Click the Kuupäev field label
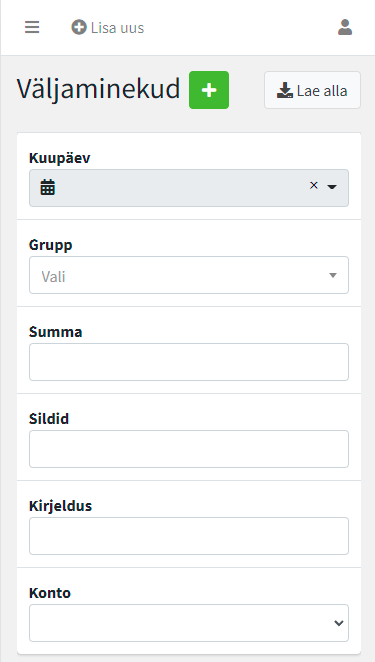Image resolution: width=375 pixels, height=662 pixels. tap(60, 158)
